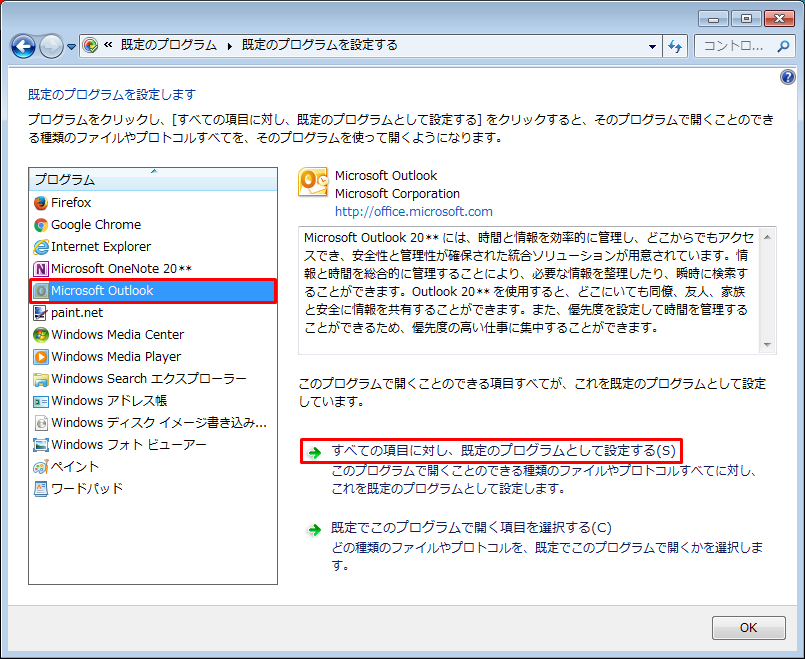The height and width of the screenshot is (659, 805).
Task: Click the Firefox icon in program list
Action: 41,203
